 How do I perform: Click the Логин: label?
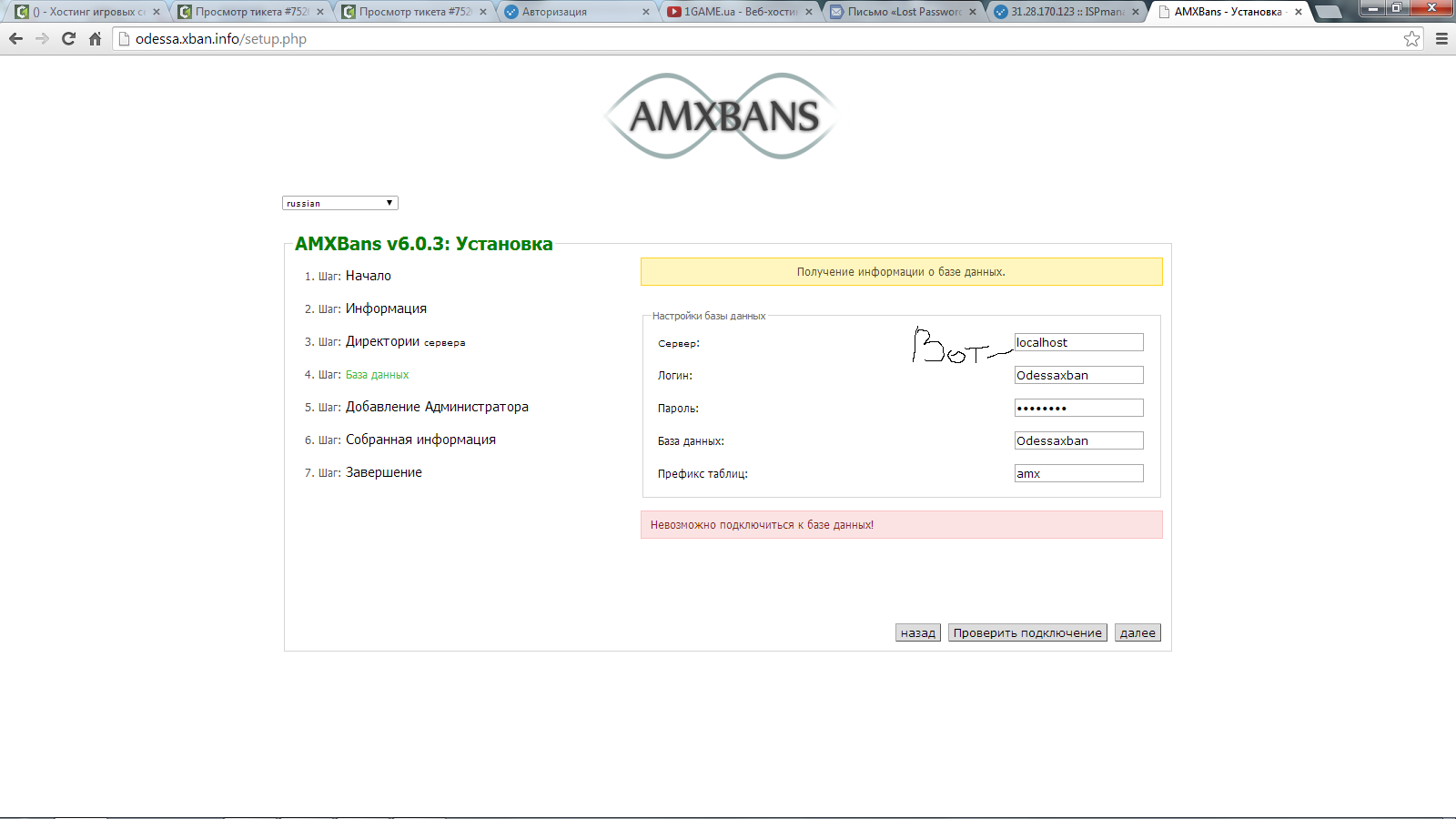coord(675,376)
